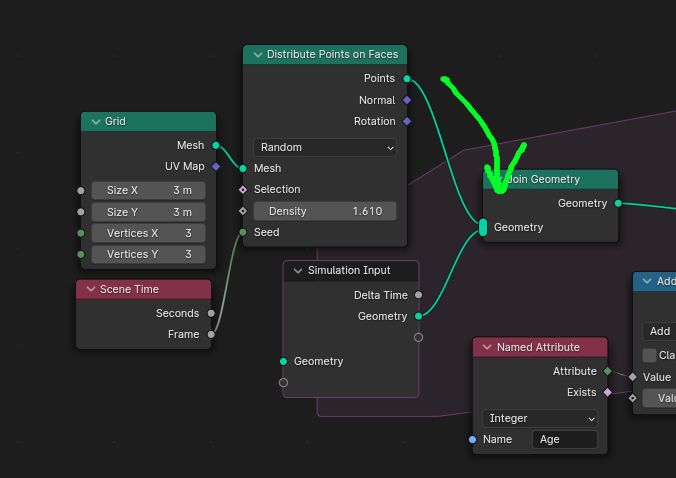Toggle the Clamp checkbox on Add node
This screenshot has height=478, width=676.
(x=649, y=356)
